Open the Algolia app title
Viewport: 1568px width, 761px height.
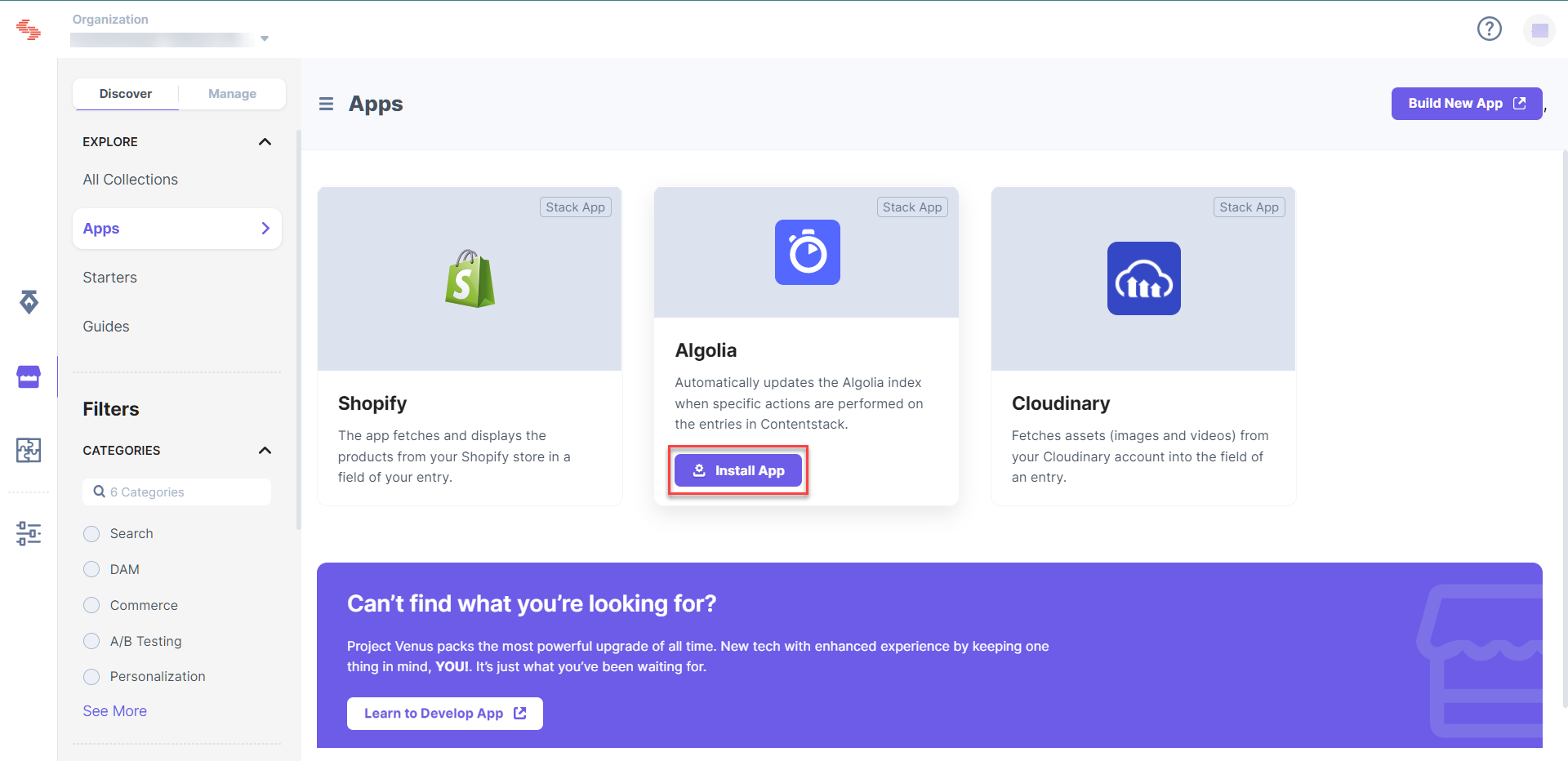706,350
